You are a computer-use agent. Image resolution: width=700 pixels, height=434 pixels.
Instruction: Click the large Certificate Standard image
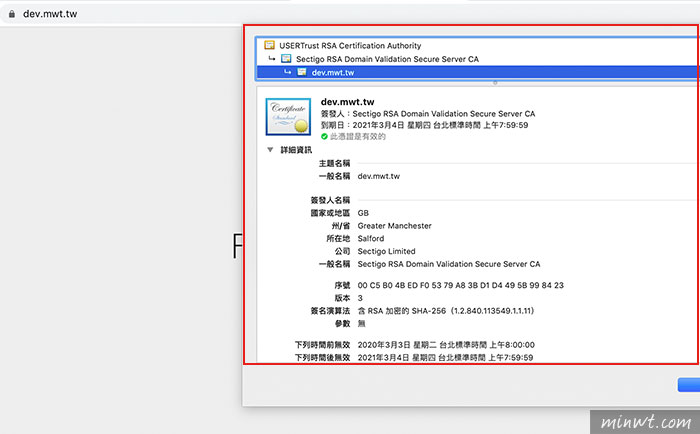click(288, 117)
